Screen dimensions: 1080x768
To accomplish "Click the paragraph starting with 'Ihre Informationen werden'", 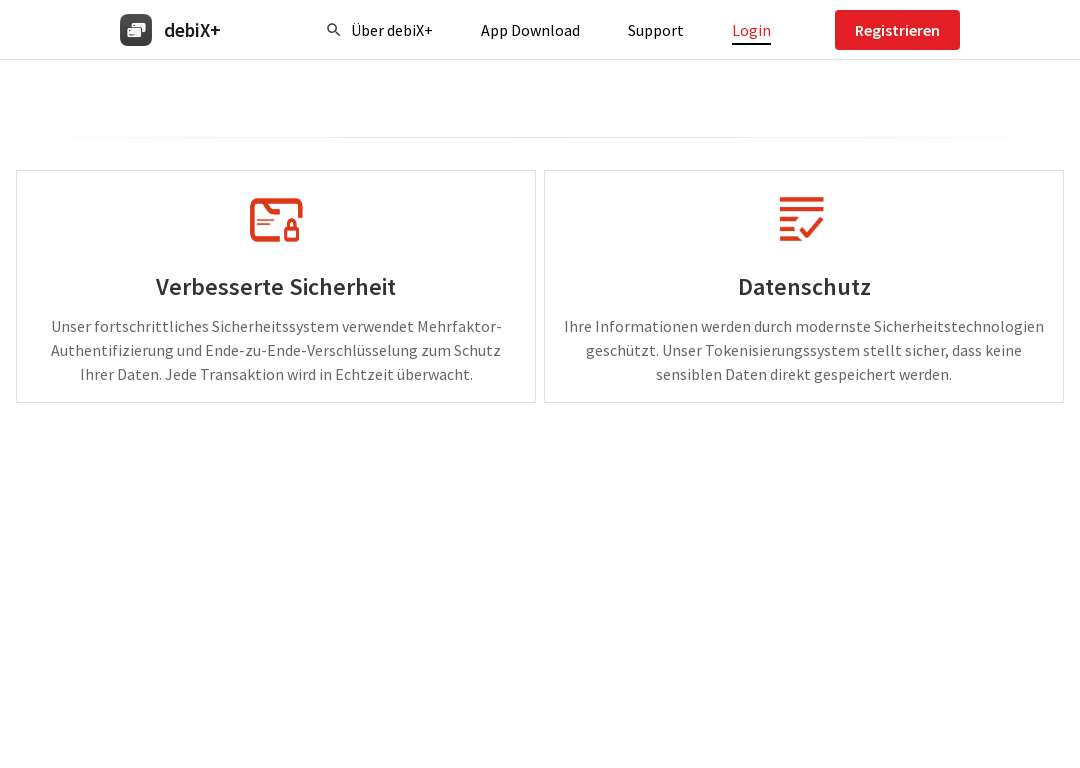I will pyautogui.click(x=804, y=351).
